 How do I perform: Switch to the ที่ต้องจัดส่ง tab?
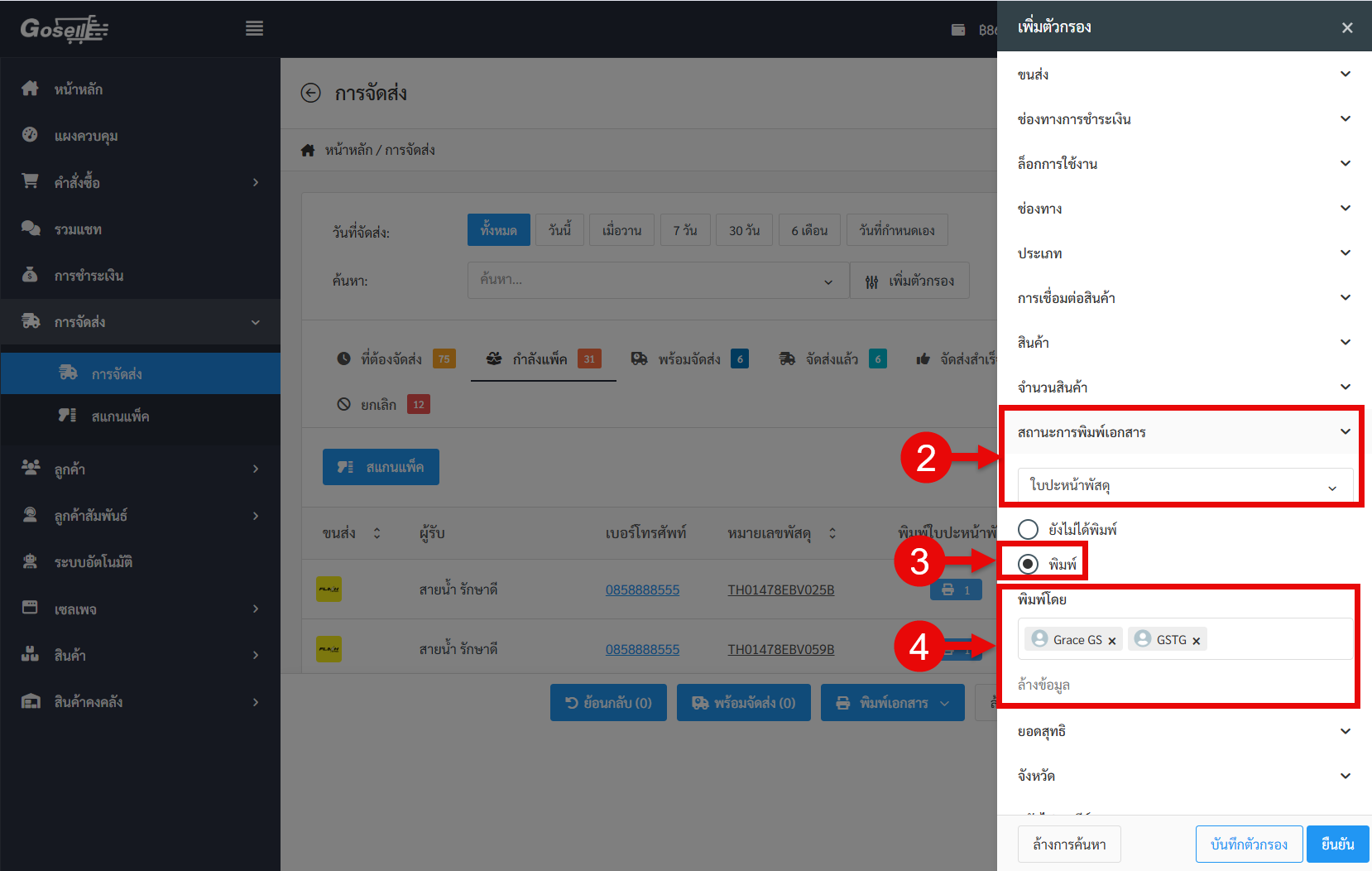[391, 359]
